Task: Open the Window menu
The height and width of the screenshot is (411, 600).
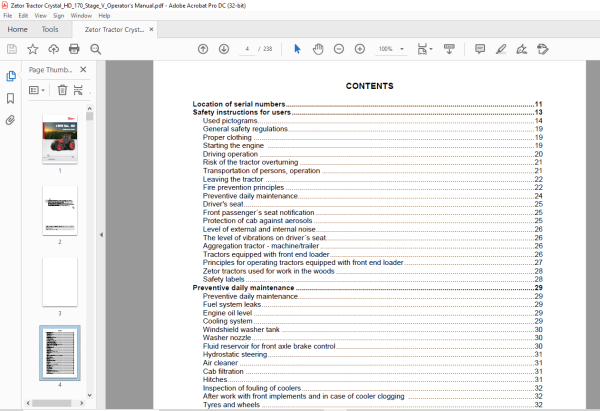Action: tap(81, 16)
